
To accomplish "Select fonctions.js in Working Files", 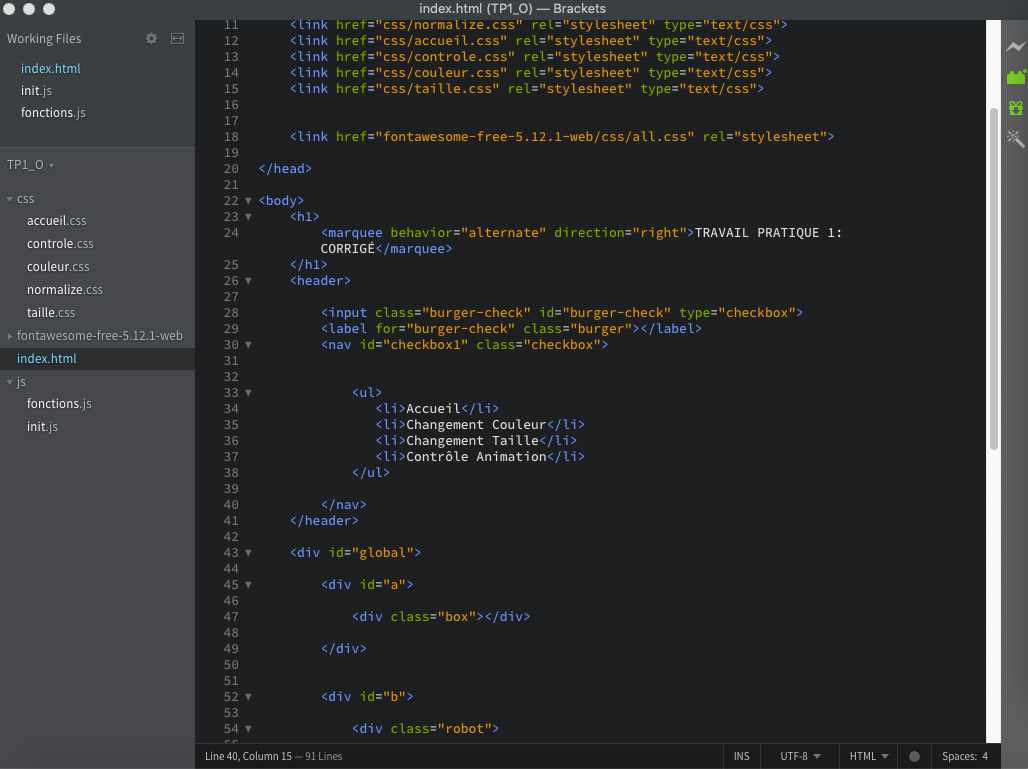I will [53, 113].
